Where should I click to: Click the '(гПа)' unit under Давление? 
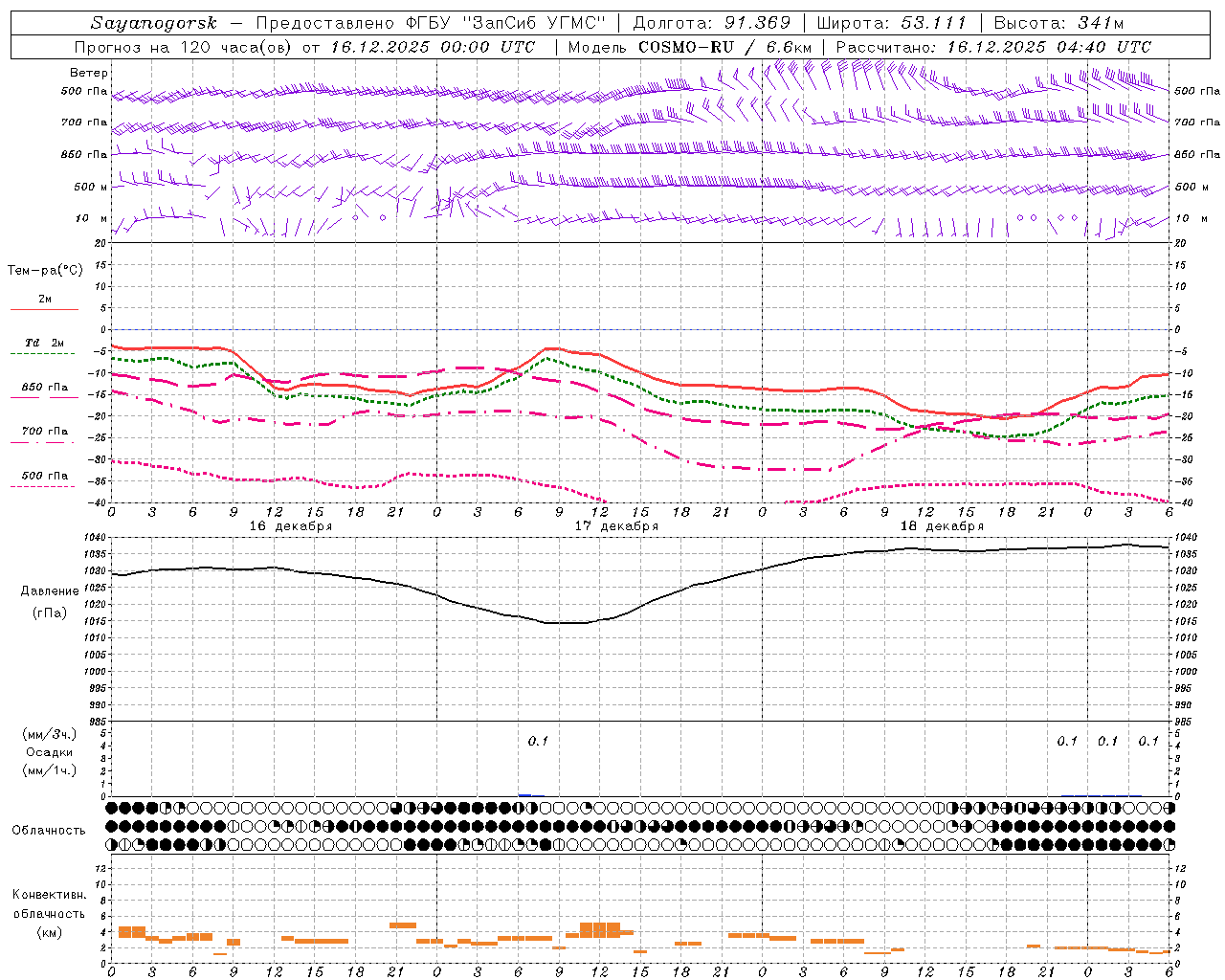coord(50,613)
